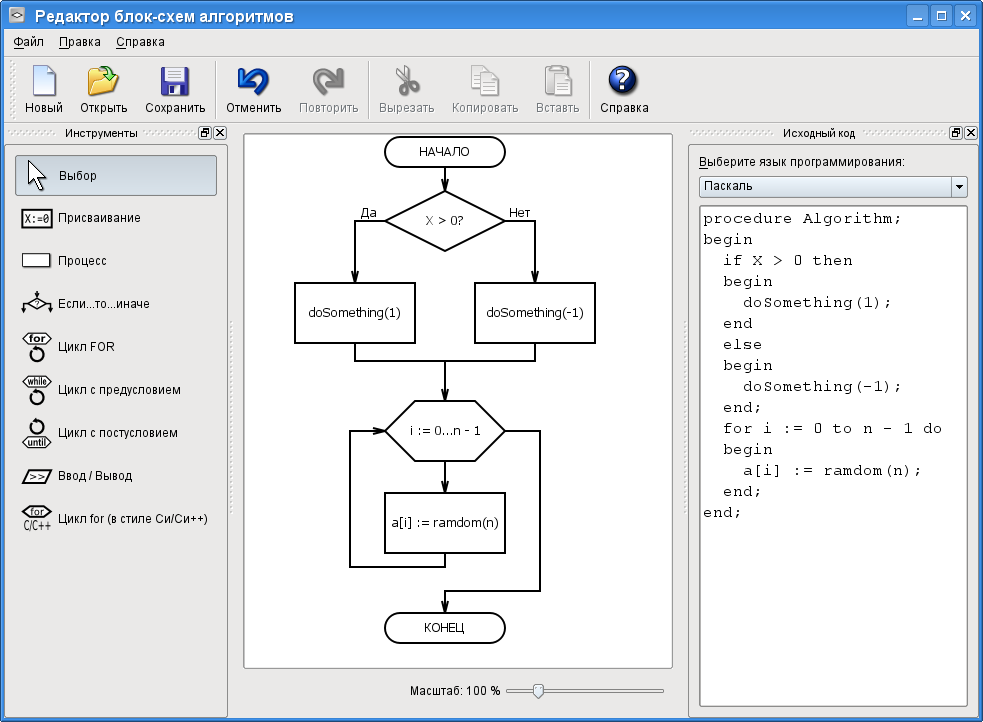The width and height of the screenshot is (983, 722).
Task: Save the diagram with Сохранить
Action: 175,89
